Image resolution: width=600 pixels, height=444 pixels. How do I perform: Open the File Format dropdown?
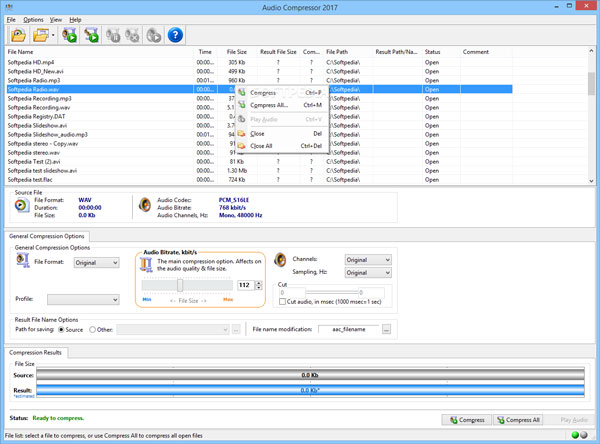(96, 263)
